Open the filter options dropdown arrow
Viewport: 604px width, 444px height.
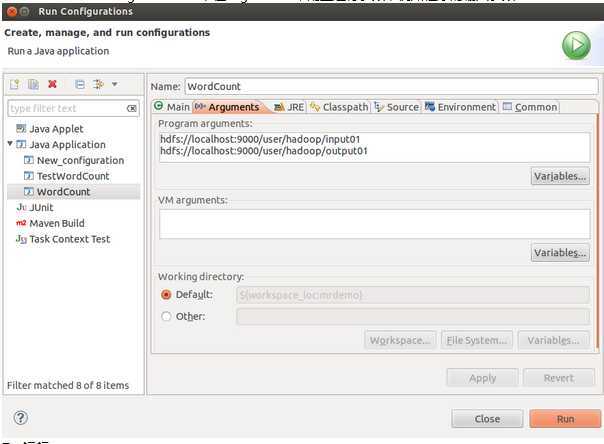(x=114, y=84)
